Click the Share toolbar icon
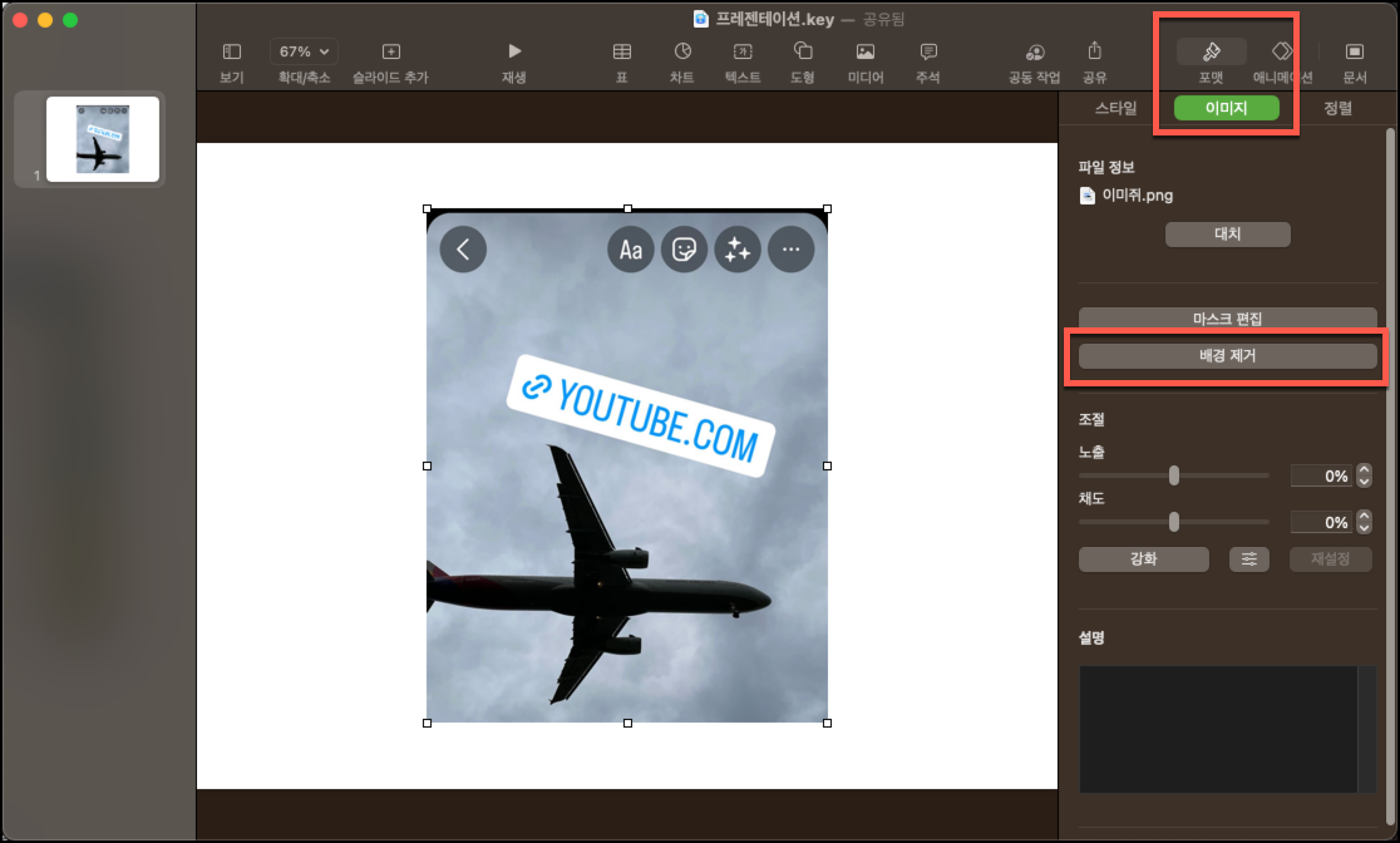Screen dimensions: 1400x843 1095,51
